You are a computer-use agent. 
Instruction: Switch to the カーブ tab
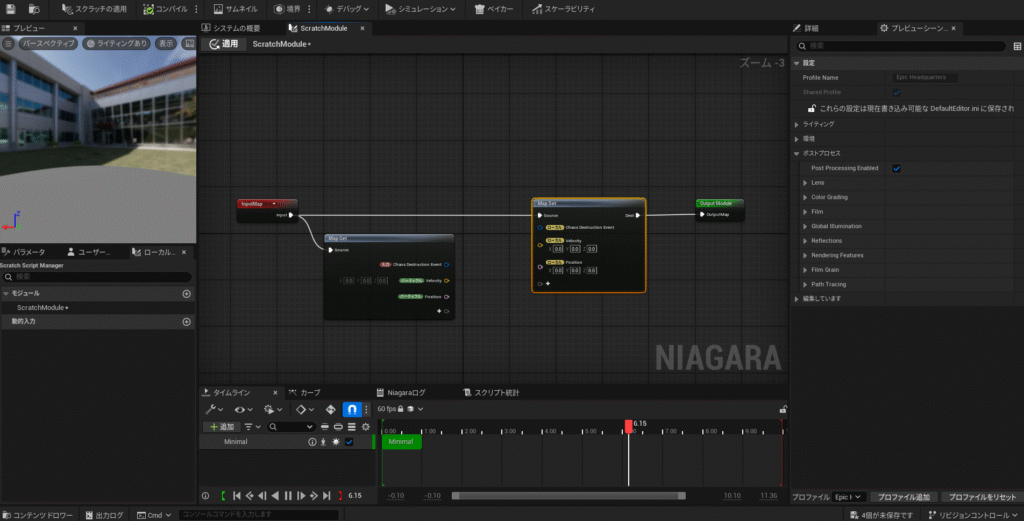coord(305,392)
